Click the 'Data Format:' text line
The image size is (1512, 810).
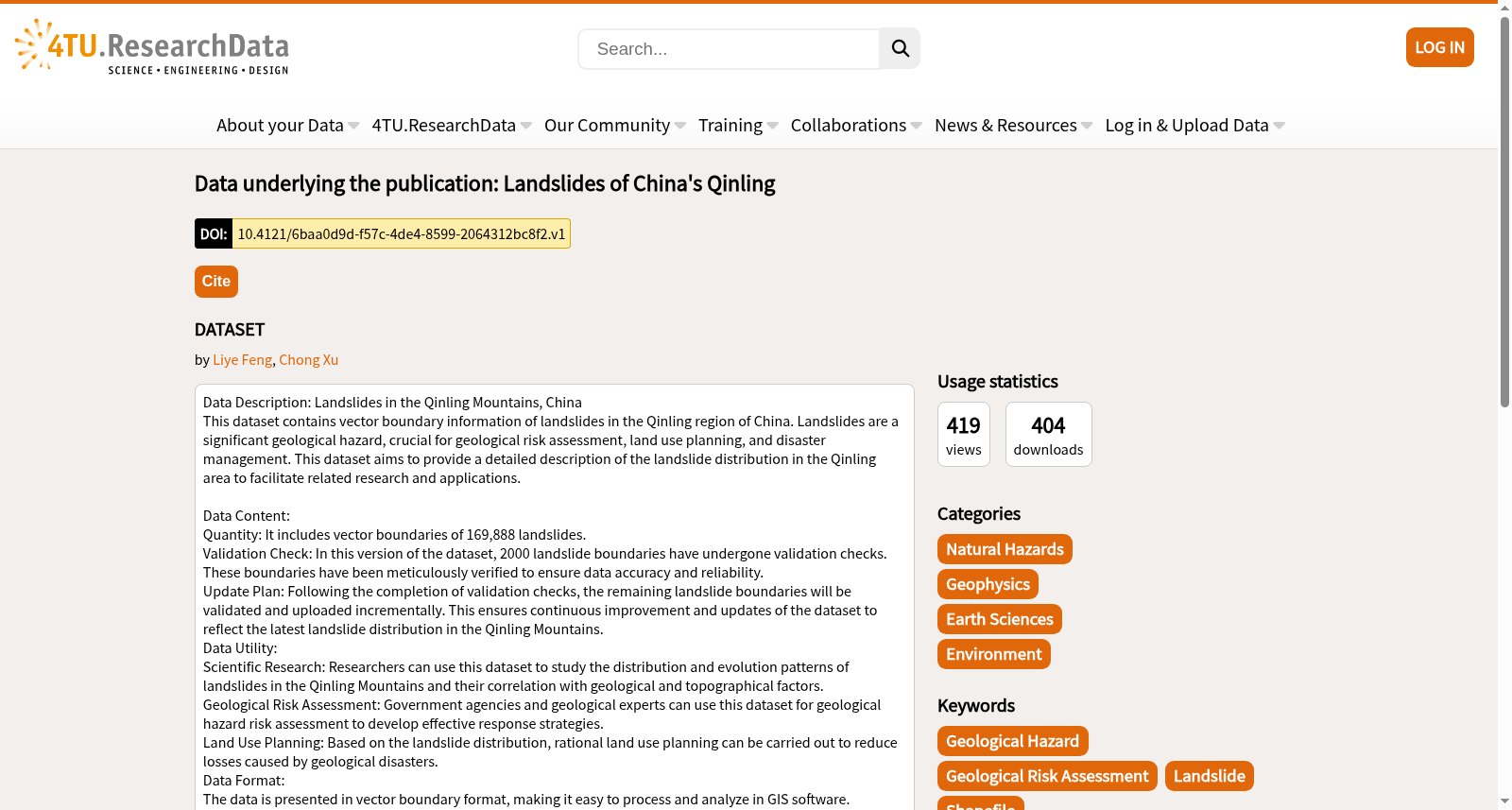point(244,780)
